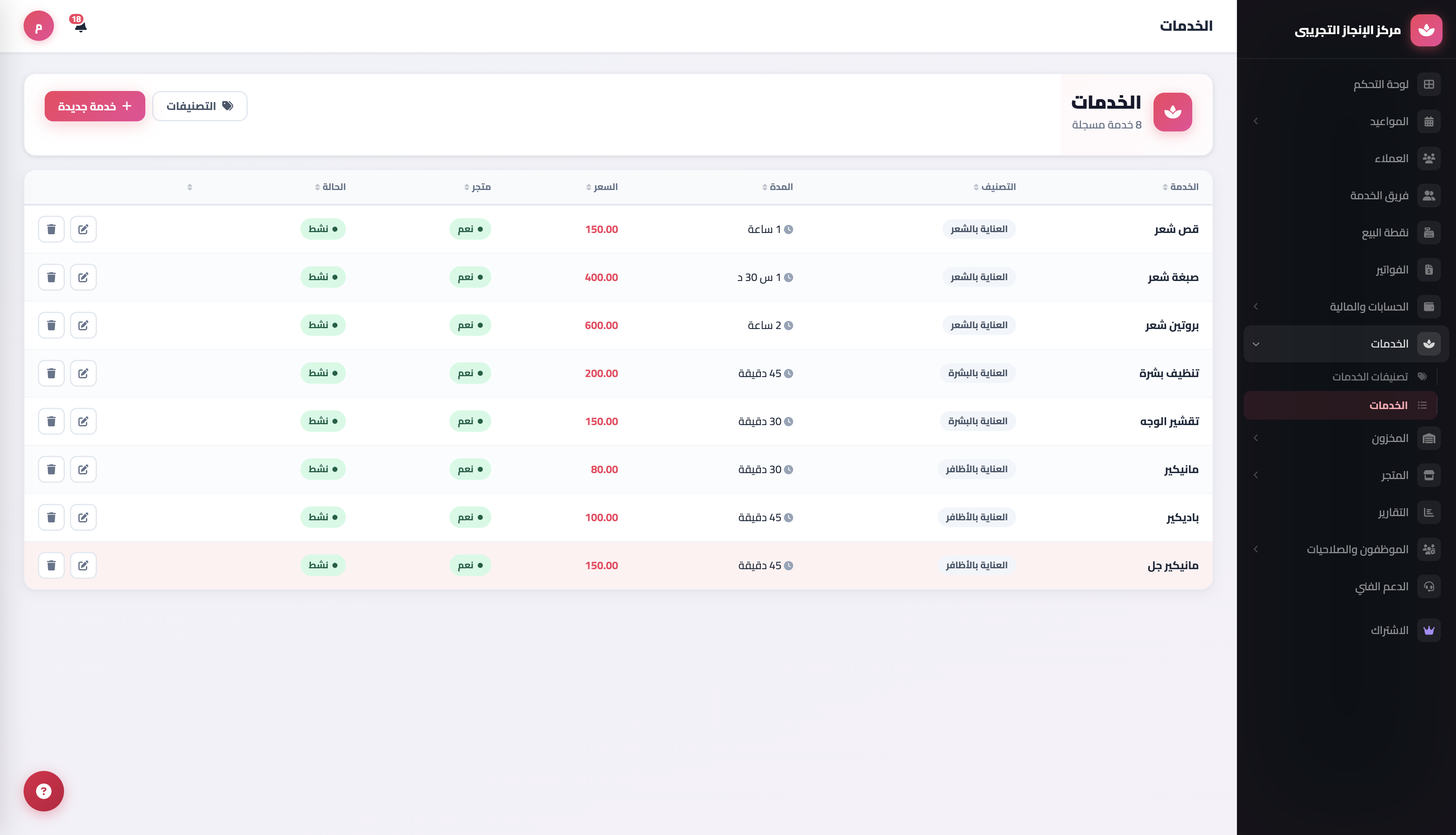Expand the الحسابات والمالية sidebar menu
The image size is (1456, 835).
click(1346, 306)
